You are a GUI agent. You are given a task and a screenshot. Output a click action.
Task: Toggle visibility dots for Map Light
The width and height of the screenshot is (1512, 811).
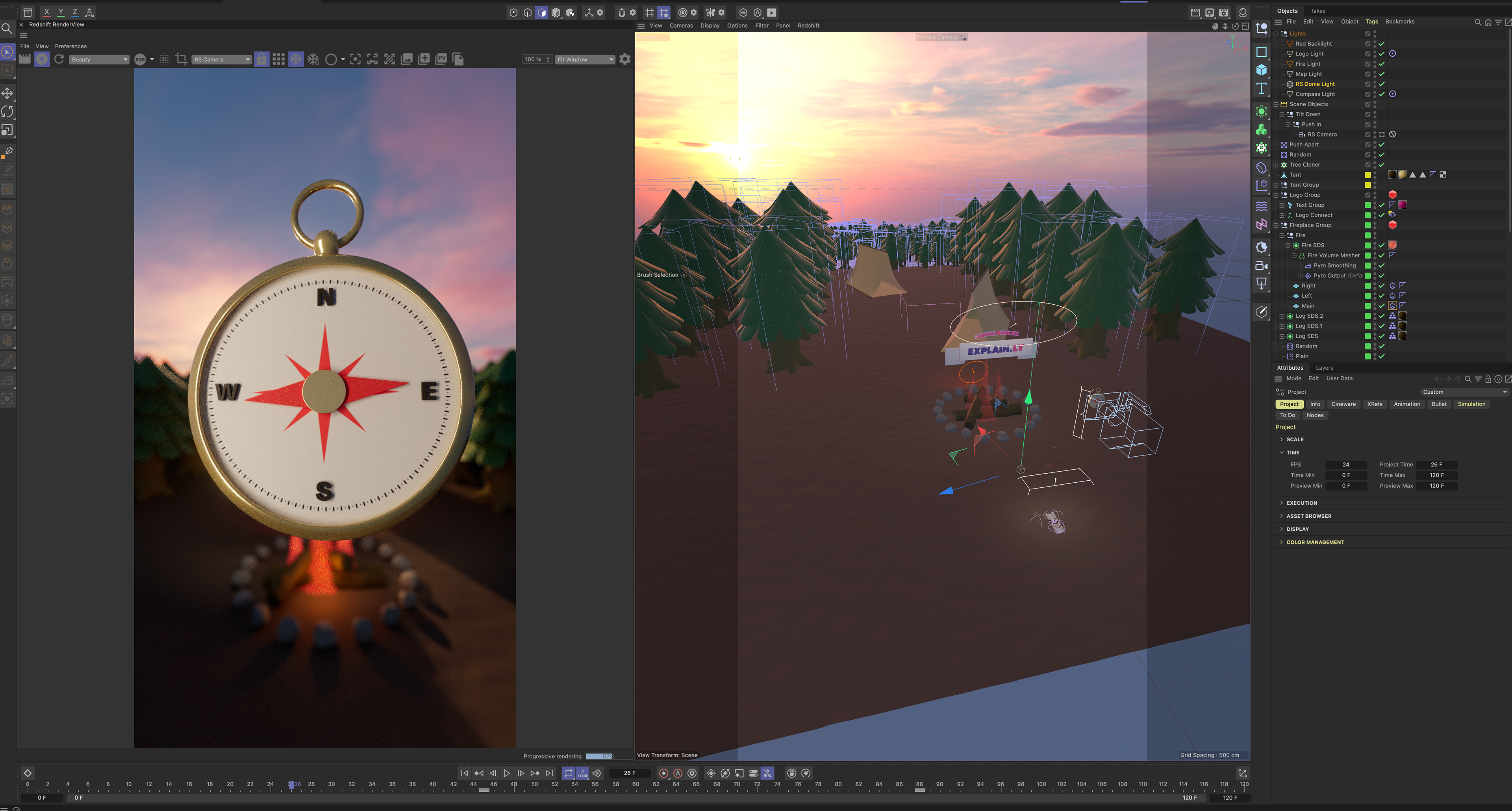[x=1375, y=74]
